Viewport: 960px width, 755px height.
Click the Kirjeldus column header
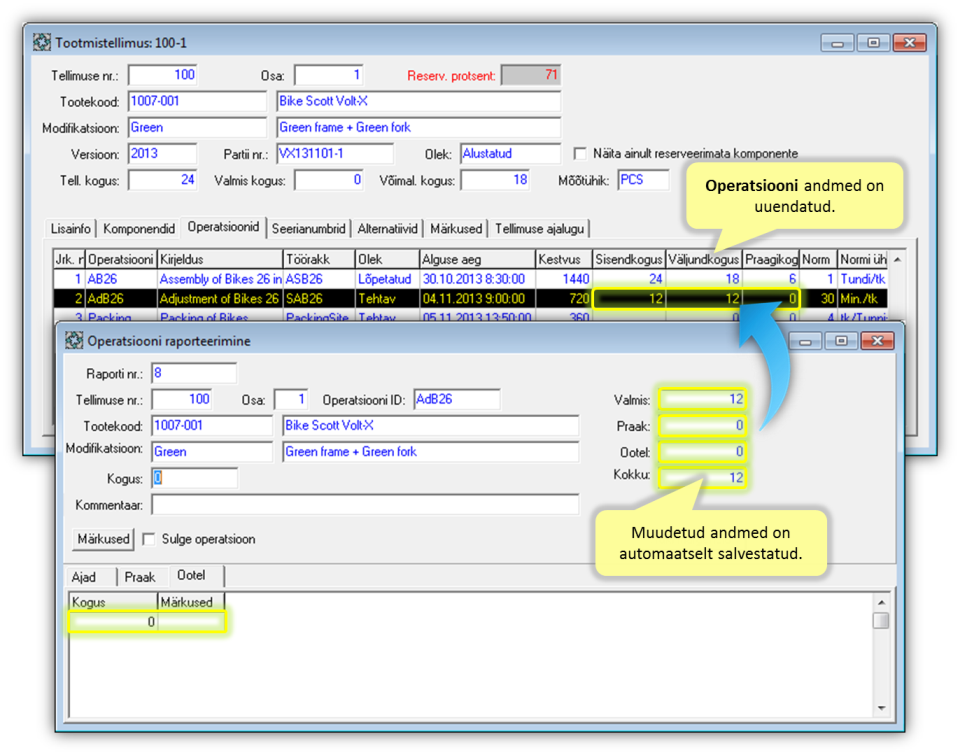[220, 260]
